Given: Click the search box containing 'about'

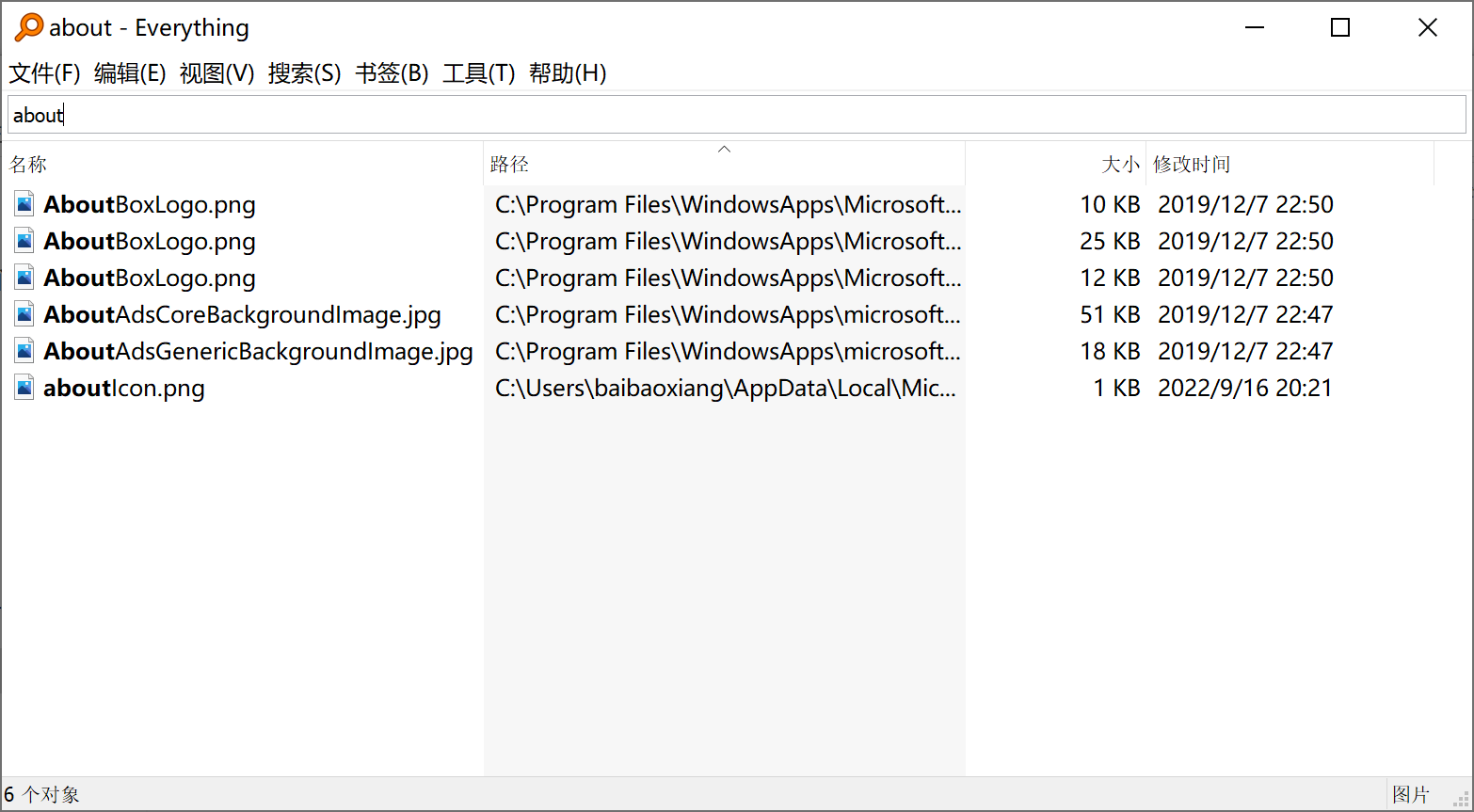Looking at the screenshot, I should tap(737, 115).
